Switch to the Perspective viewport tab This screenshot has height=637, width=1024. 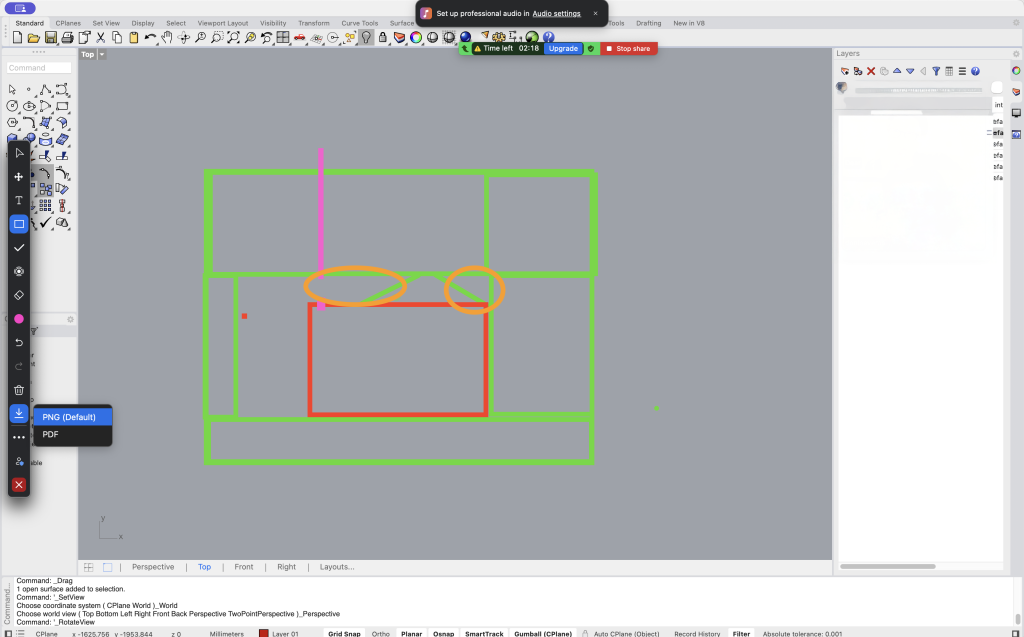153,567
